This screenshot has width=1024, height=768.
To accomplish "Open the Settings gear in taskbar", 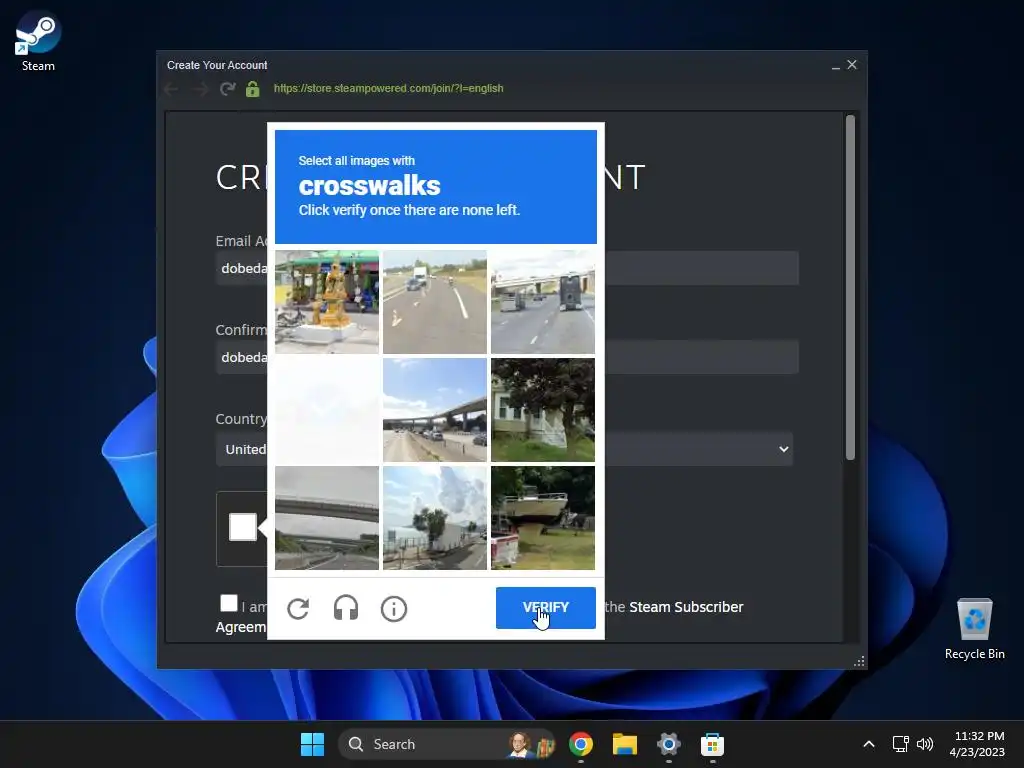I will (x=668, y=744).
